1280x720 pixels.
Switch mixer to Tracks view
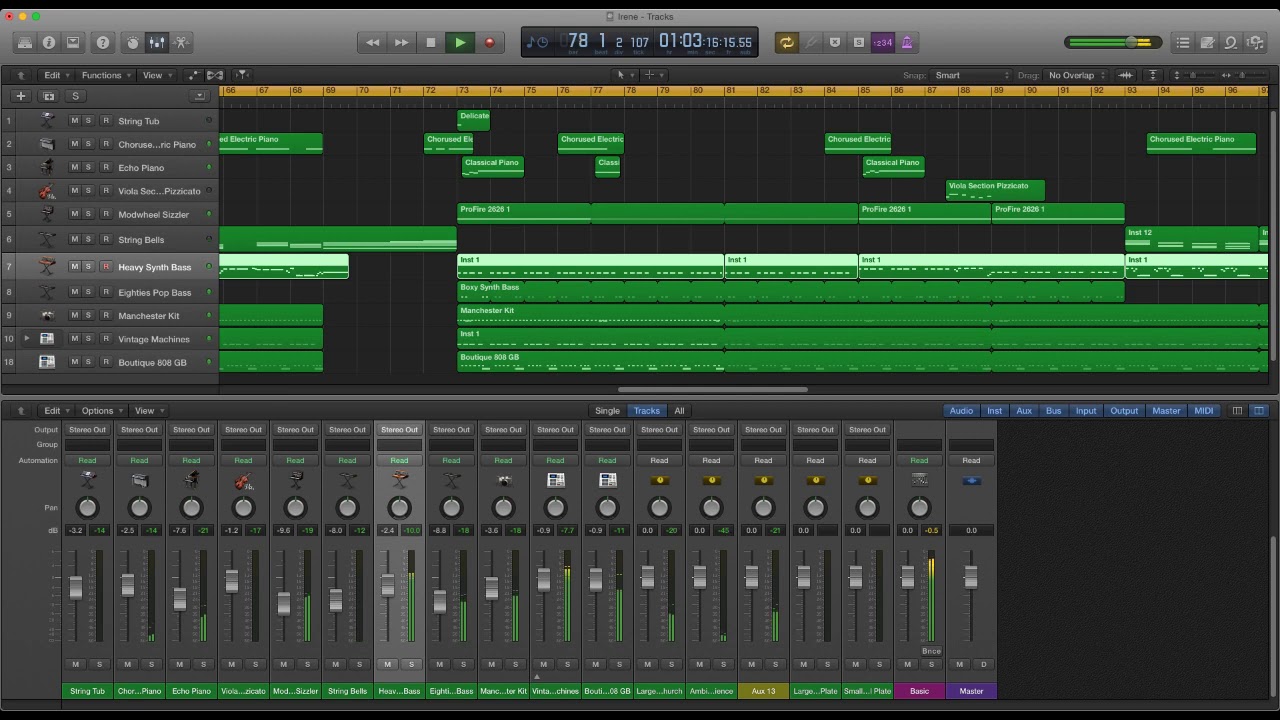[x=647, y=411]
